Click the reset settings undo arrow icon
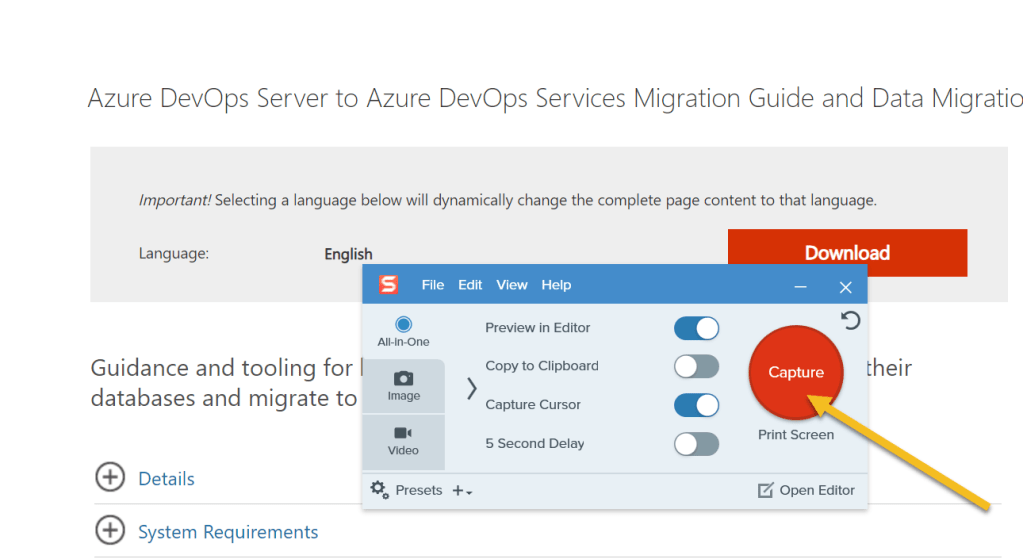The image size is (1023, 559). pyautogui.click(x=850, y=320)
